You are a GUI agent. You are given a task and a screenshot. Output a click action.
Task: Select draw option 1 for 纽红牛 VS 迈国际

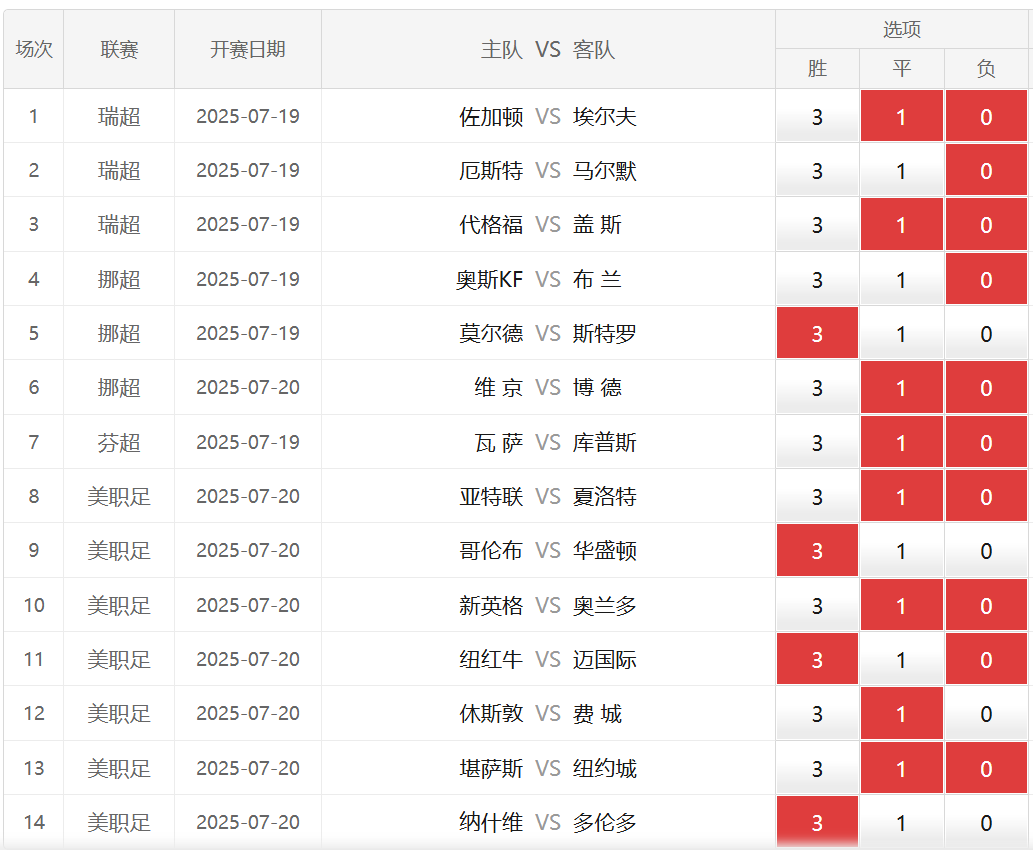click(x=901, y=659)
